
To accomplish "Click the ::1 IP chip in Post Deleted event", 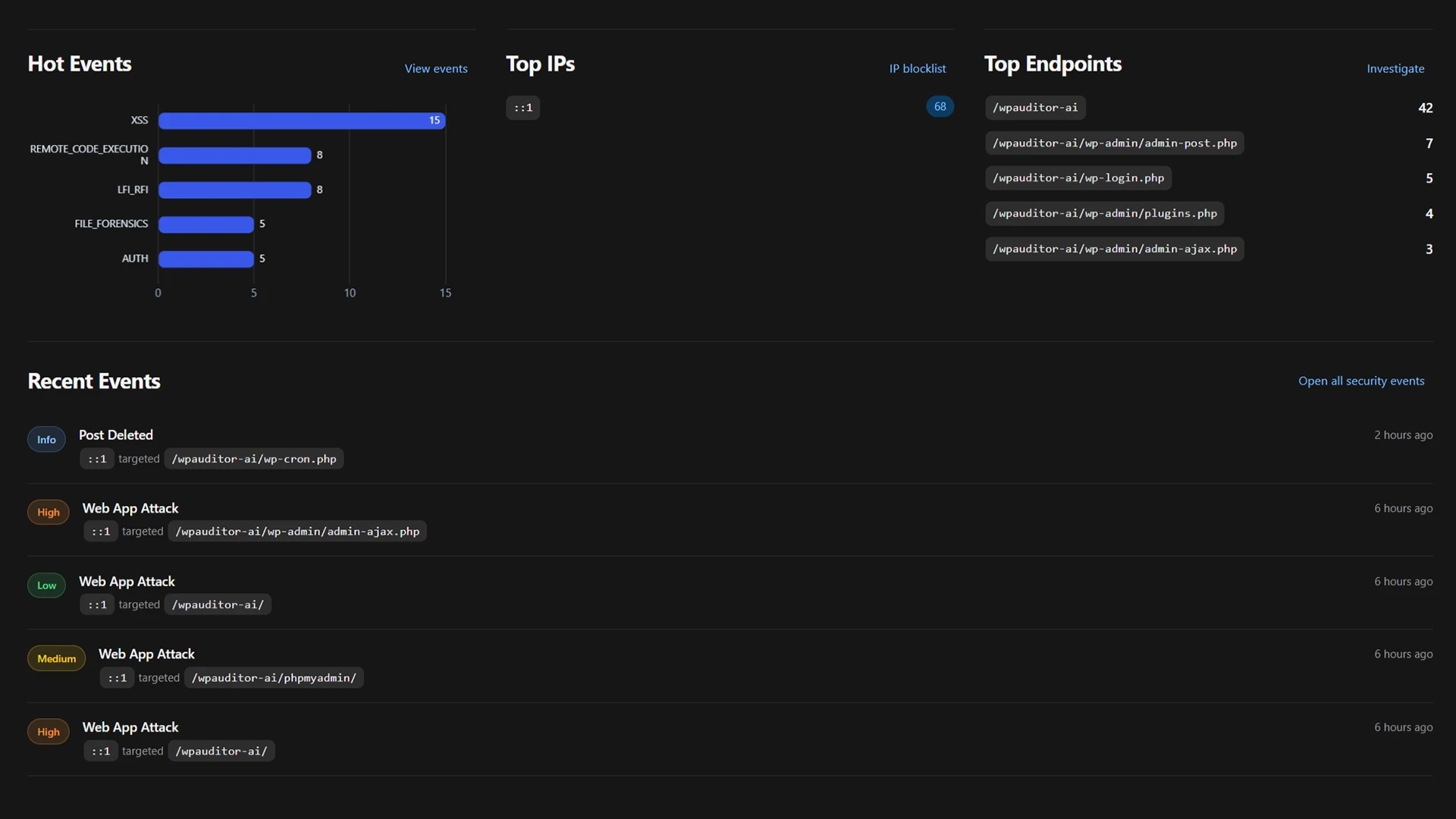I will coord(97,459).
